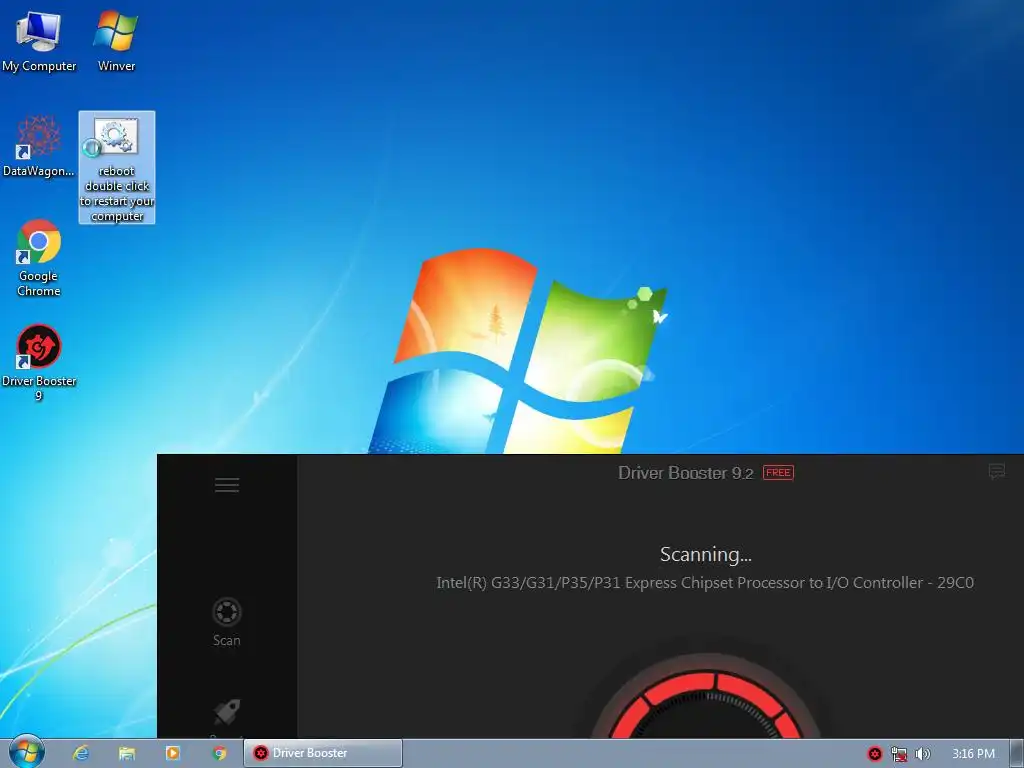Select the DataWagon desktop shortcut
Viewport: 1024px width, 768px height.
39,146
